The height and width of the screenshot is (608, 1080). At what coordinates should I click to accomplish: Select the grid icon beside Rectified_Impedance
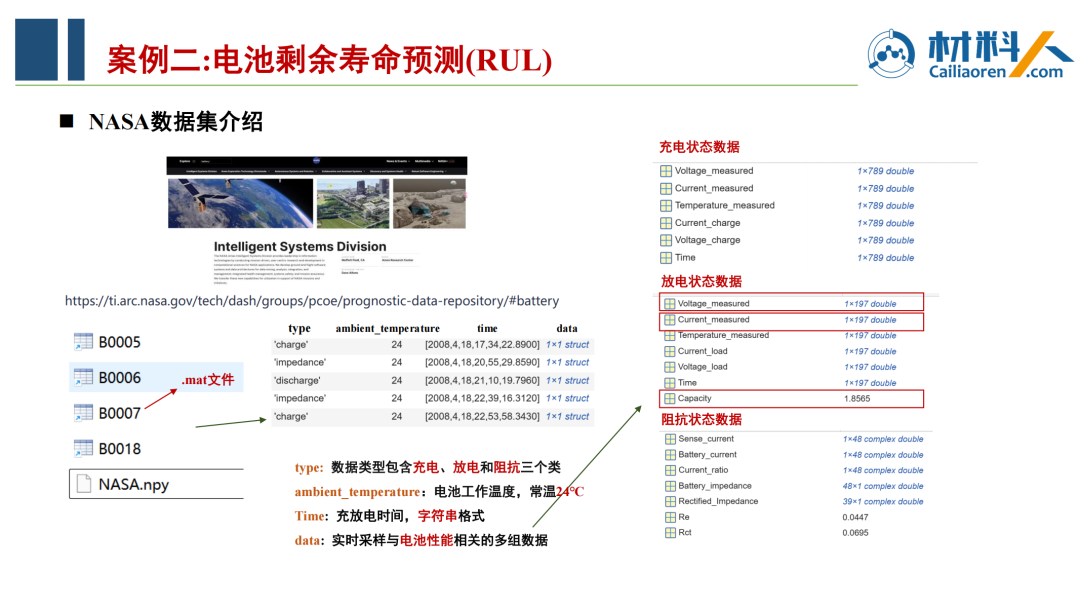(670, 501)
